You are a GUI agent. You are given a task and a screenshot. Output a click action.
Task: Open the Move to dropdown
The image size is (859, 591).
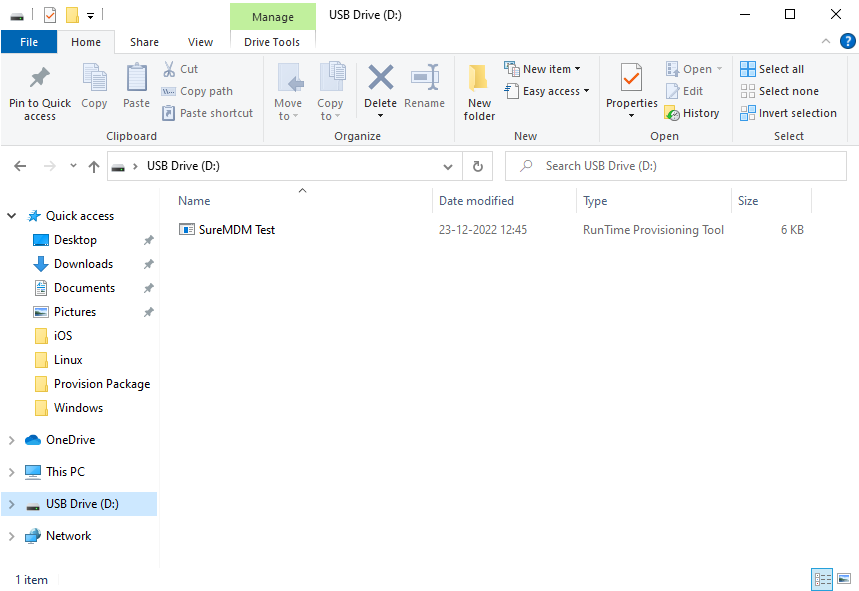click(x=288, y=91)
